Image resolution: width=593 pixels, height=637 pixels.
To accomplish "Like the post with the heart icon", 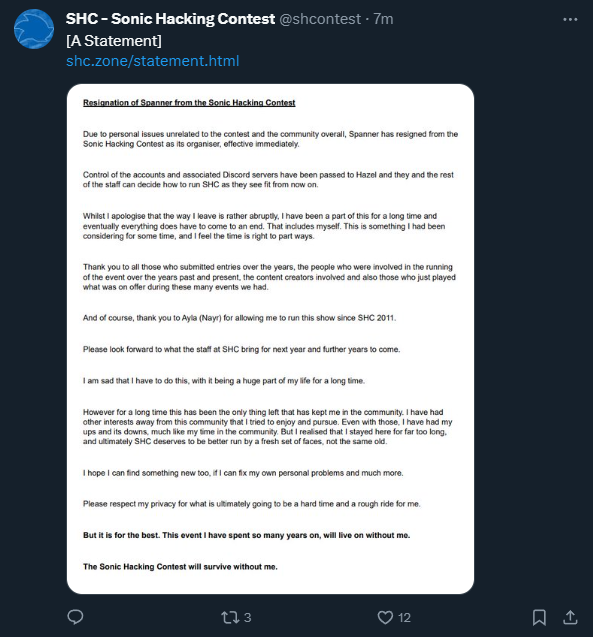I will [385, 618].
